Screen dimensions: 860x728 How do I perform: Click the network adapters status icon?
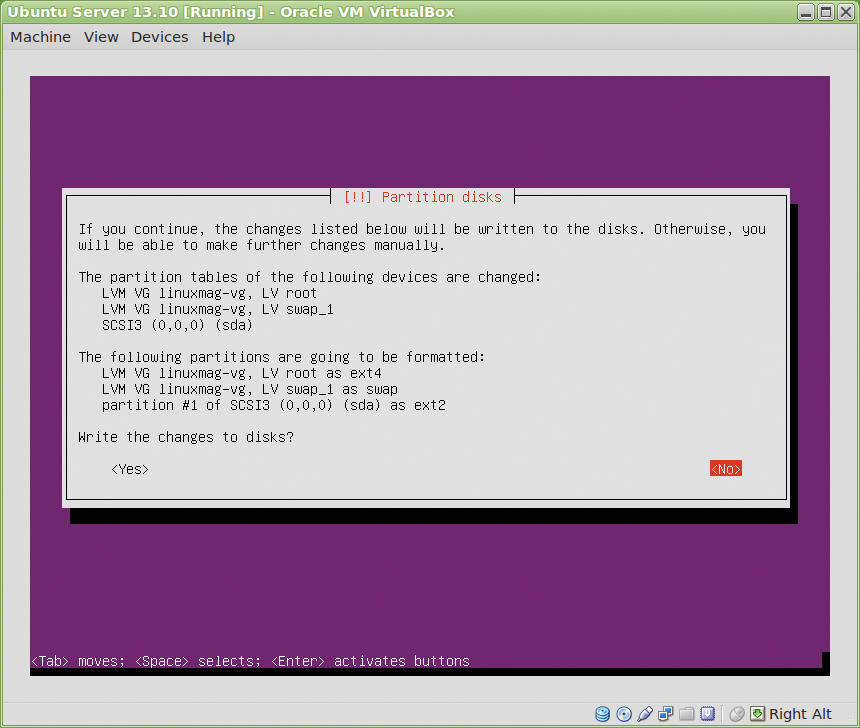(x=666, y=714)
